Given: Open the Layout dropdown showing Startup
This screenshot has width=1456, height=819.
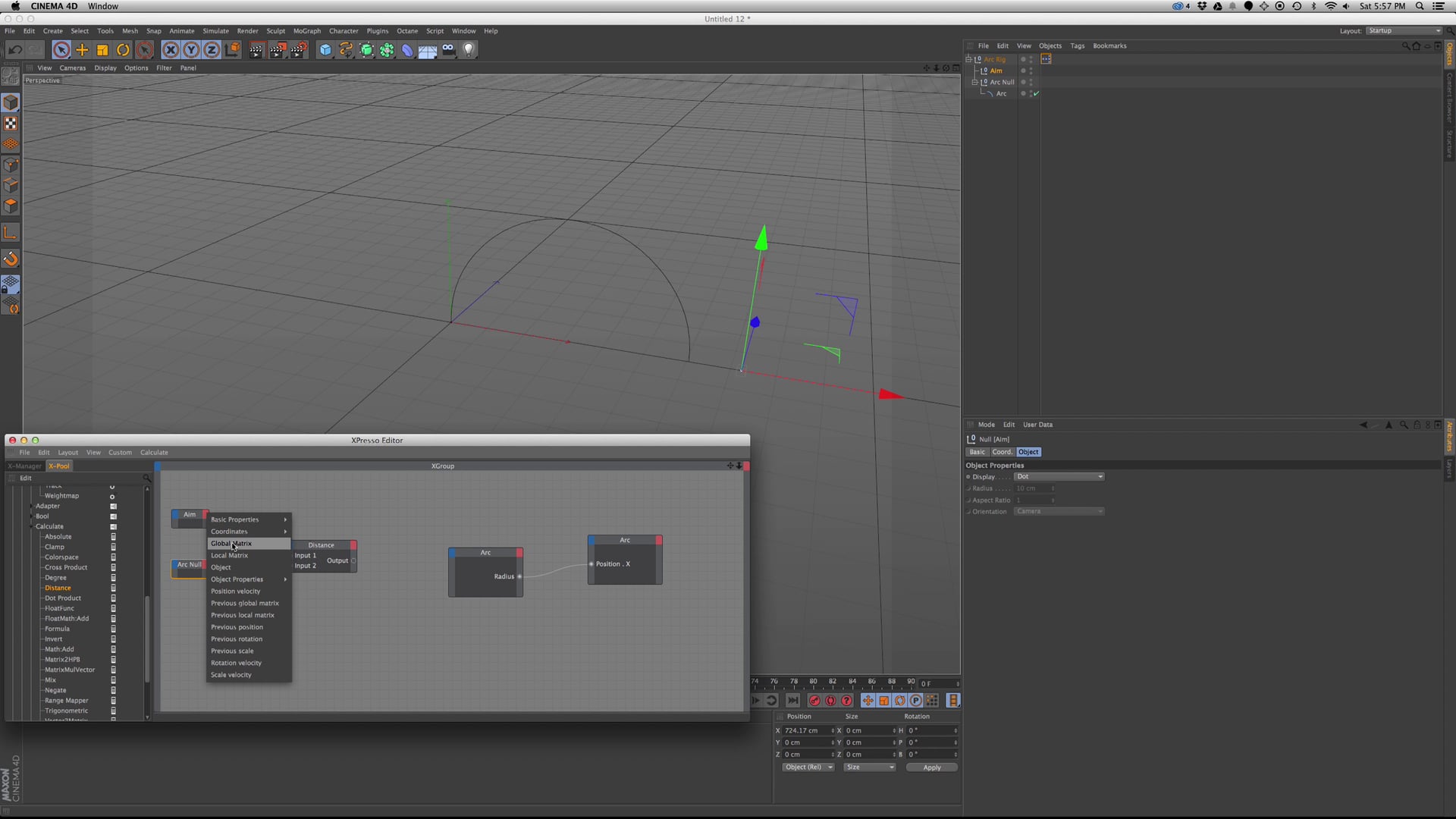Looking at the screenshot, I should (x=1403, y=30).
